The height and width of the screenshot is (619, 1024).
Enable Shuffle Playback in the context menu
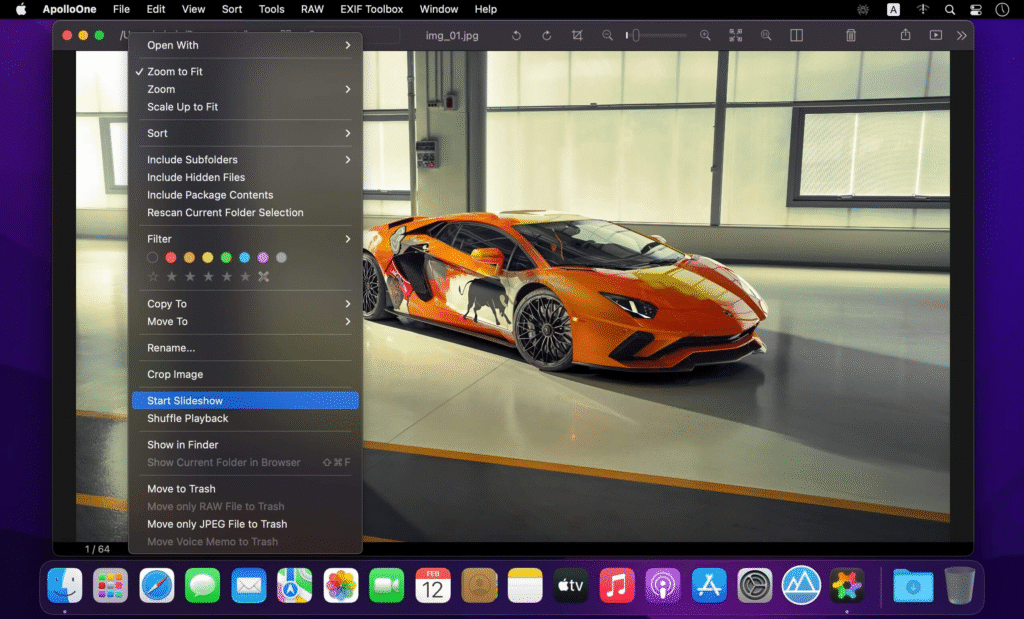pyautogui.click(x=188, y=418)
